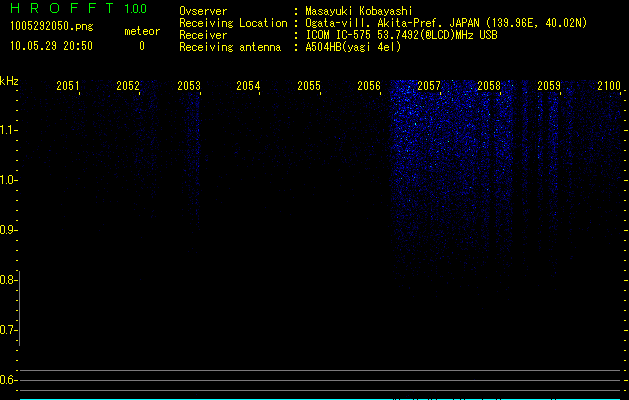Click the 2053 time marker
The width and height of the screenshot is (629, 400).
pyautogui.click(x=189, y=86)
